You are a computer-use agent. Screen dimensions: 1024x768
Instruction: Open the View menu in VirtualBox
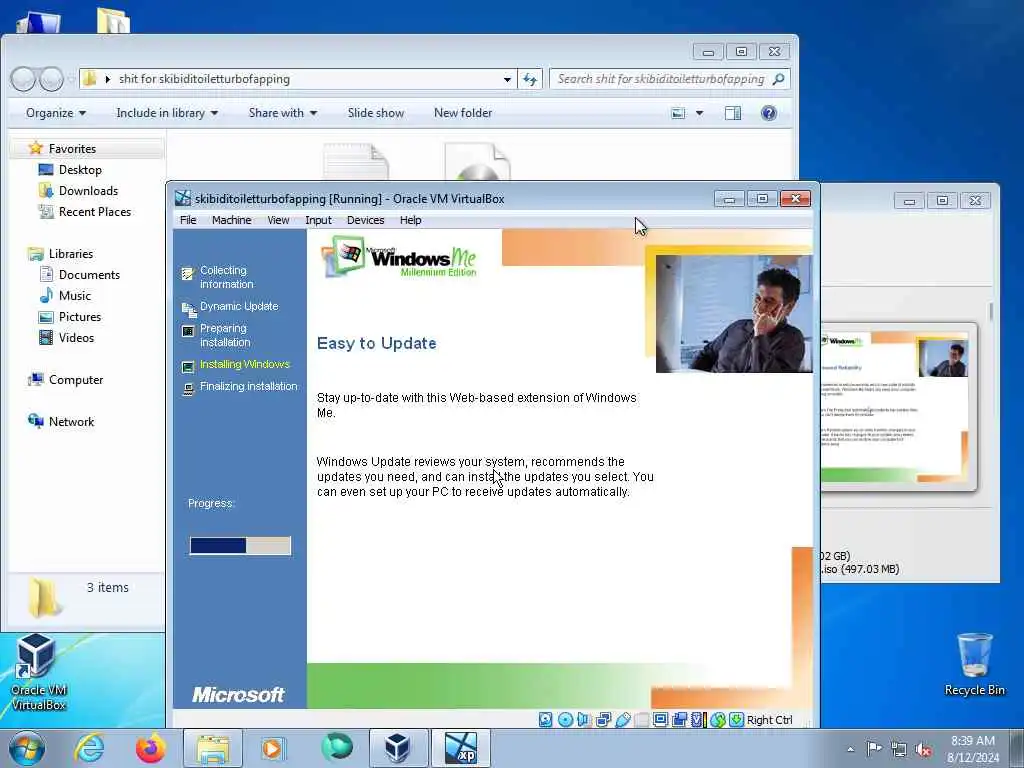coord(278,220)
